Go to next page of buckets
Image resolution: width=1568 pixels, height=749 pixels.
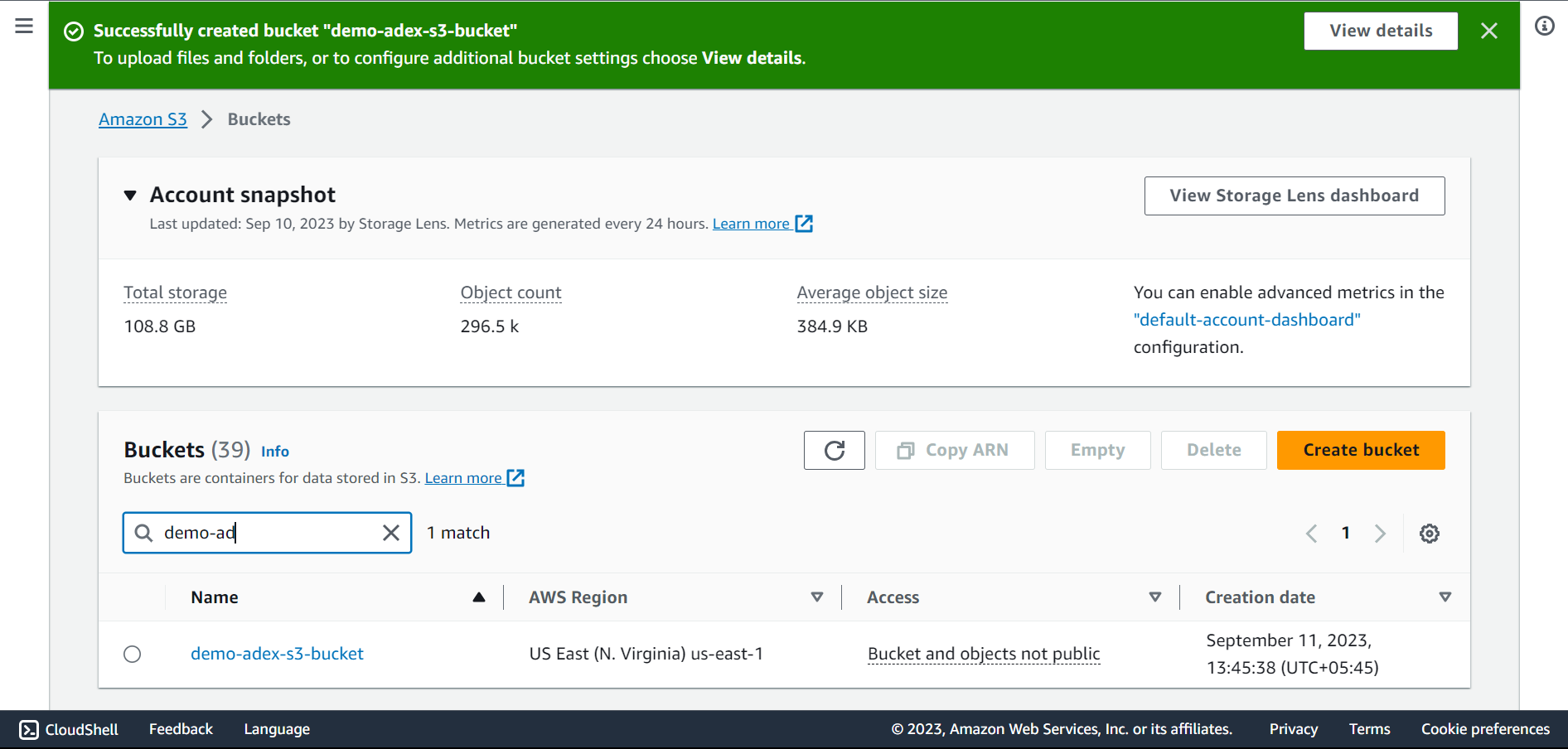[1380, 534]
